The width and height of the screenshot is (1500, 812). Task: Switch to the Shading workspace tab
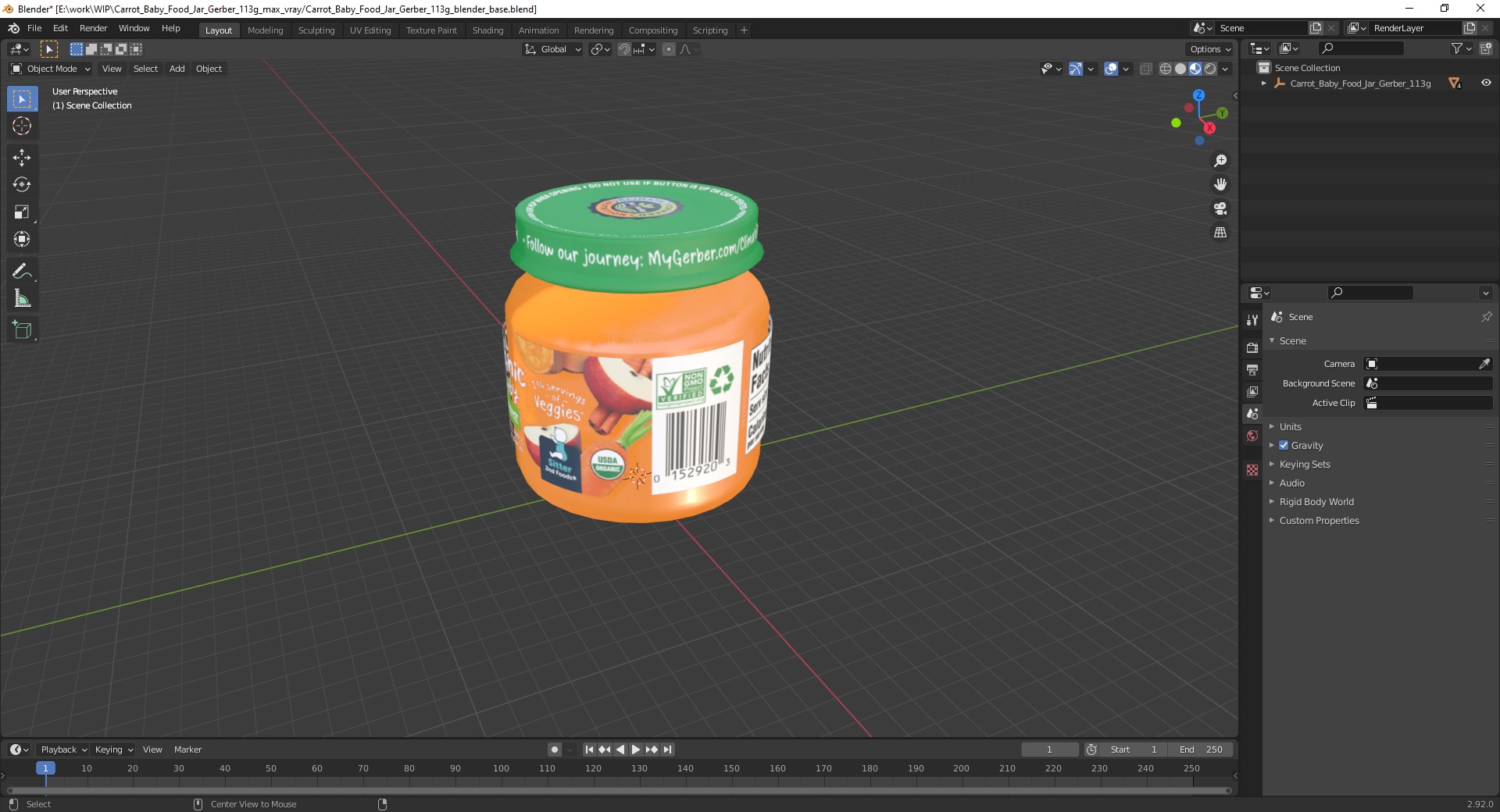pyautogui.click(x=487, y=30)
